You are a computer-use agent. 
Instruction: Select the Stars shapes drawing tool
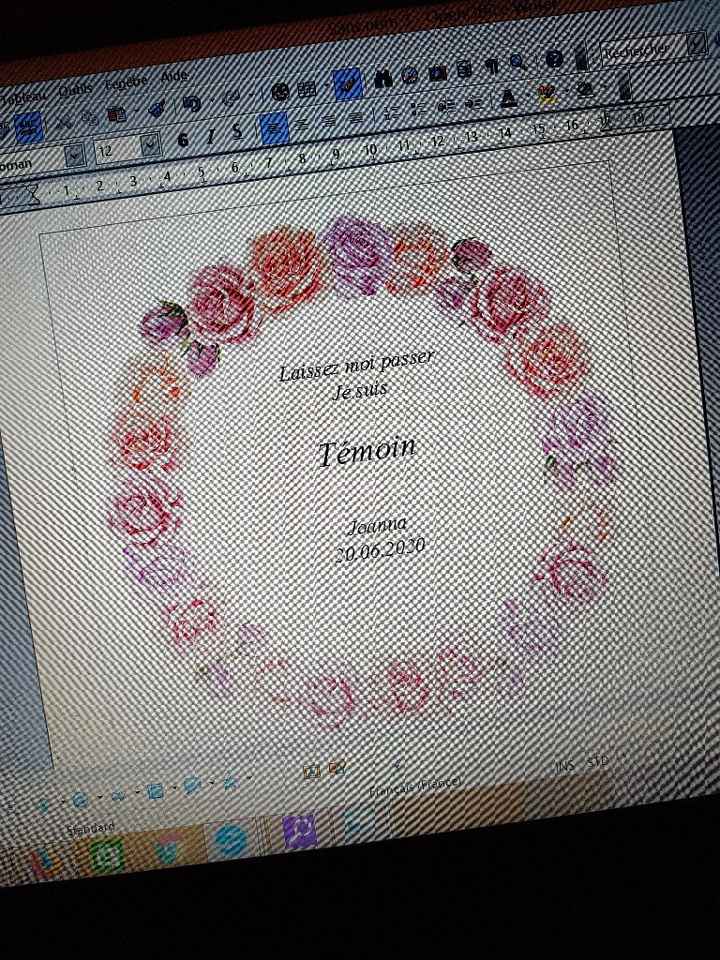(230, 782)
